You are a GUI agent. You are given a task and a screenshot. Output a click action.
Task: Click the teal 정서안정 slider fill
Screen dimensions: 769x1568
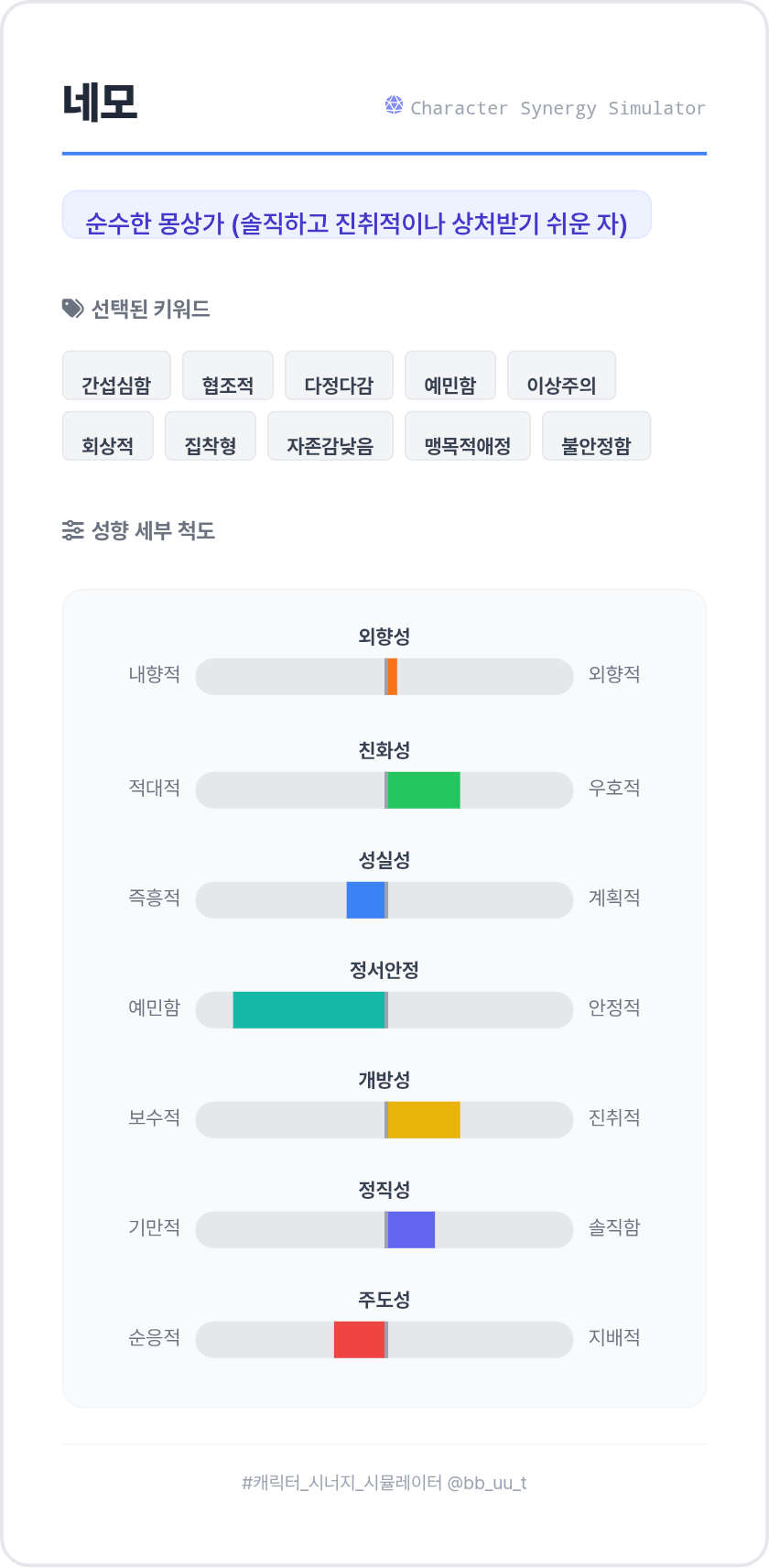click(309, 1010)
